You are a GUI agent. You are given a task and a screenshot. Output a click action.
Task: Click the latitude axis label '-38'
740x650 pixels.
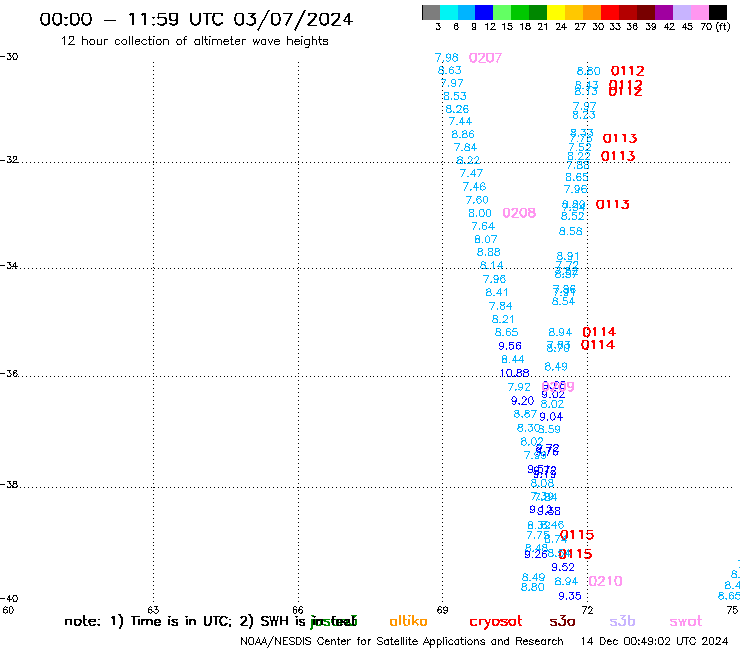tap(9, 485)
